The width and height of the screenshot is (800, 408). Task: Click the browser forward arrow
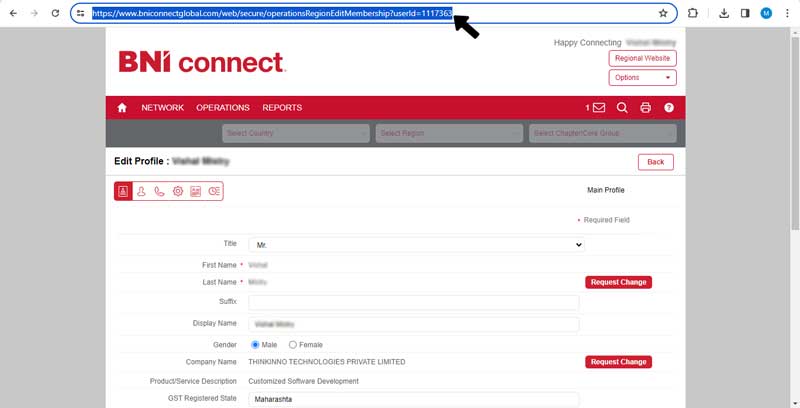coord(34,13)
